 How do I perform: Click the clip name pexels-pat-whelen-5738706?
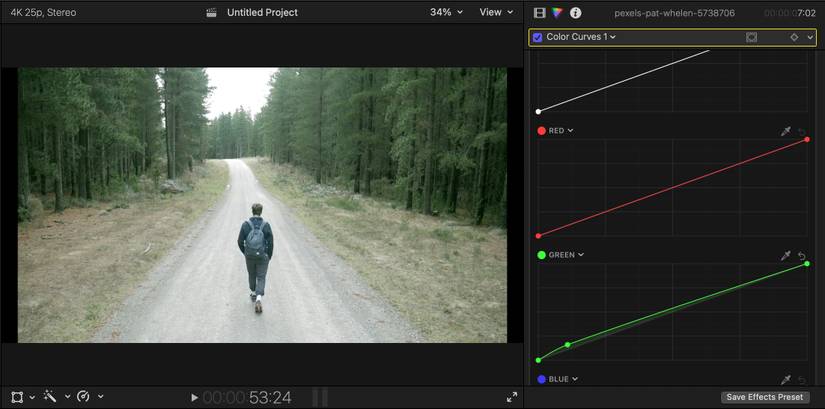coord(675,13)
